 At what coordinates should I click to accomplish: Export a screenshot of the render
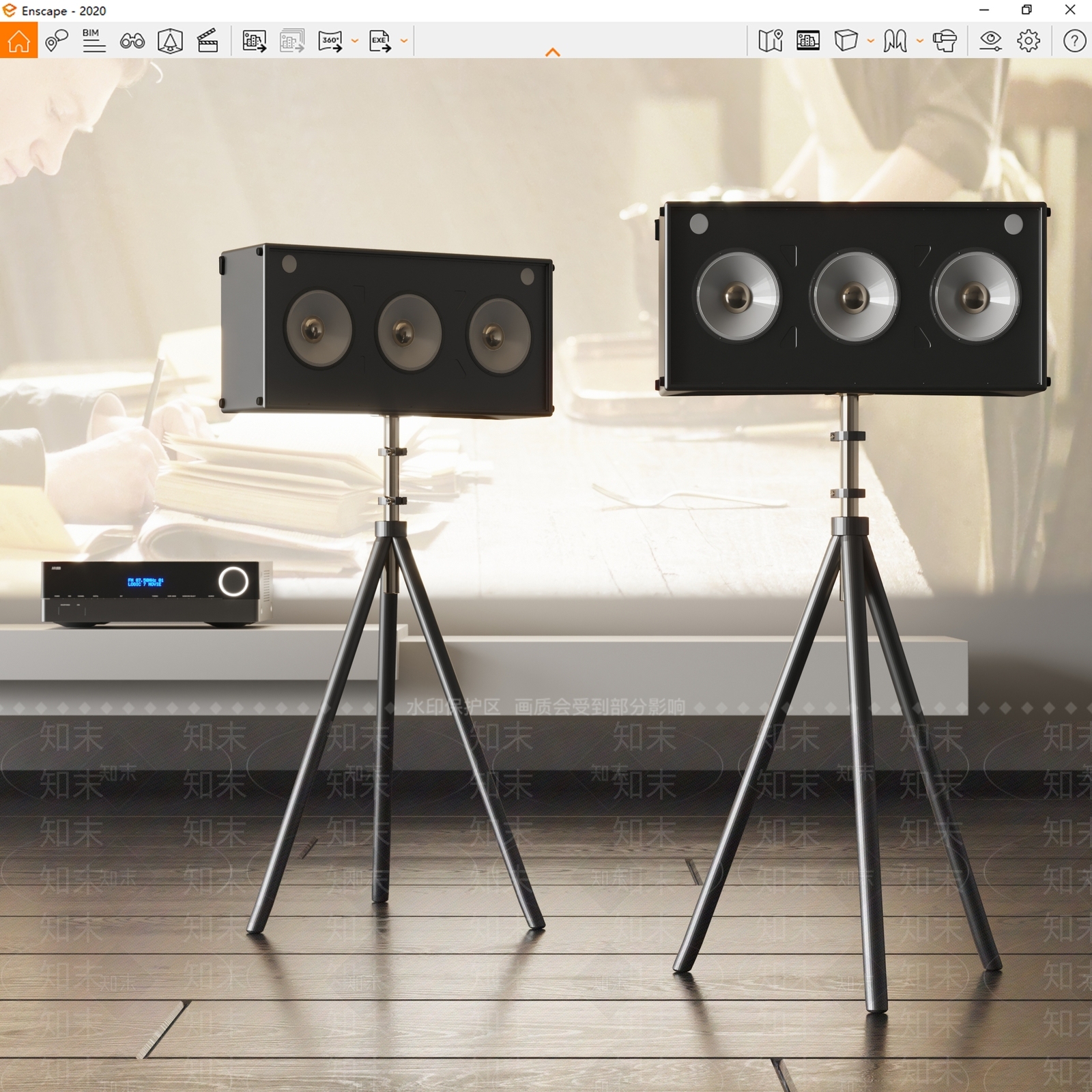click(255, 41)
